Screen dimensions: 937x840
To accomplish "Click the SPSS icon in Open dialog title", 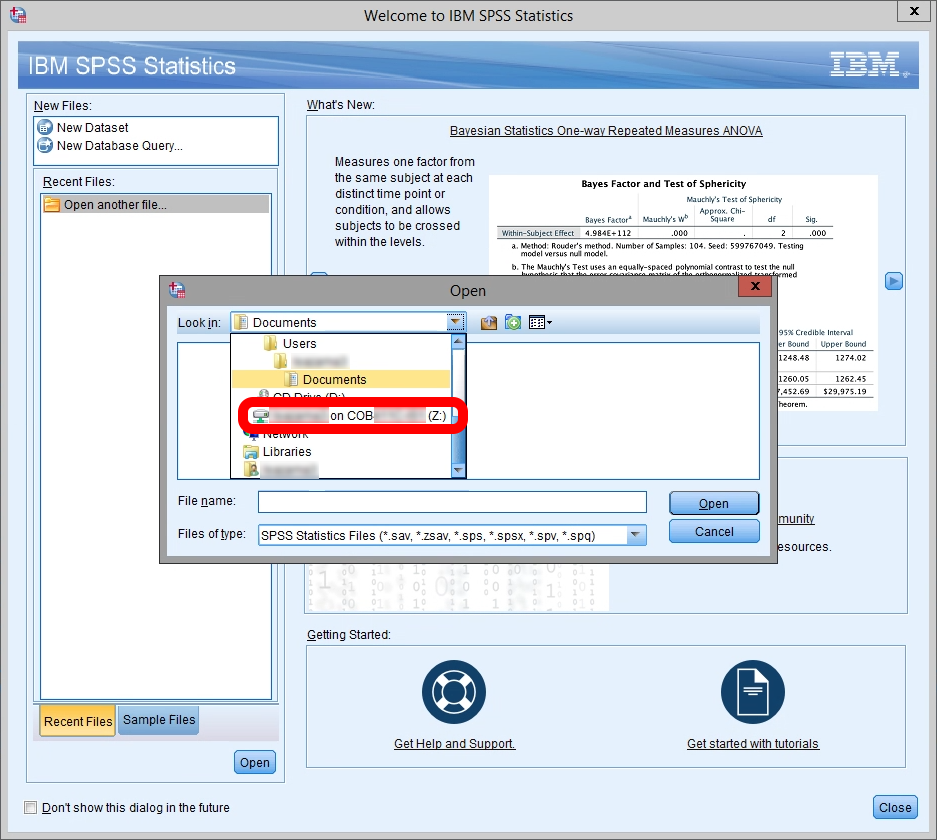I will (x=177, y=290).
